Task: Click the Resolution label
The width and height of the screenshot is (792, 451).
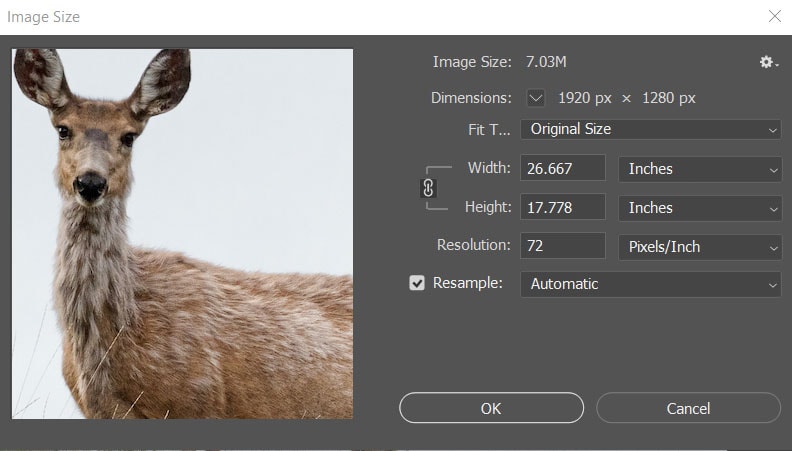Action: pos(474,245)
